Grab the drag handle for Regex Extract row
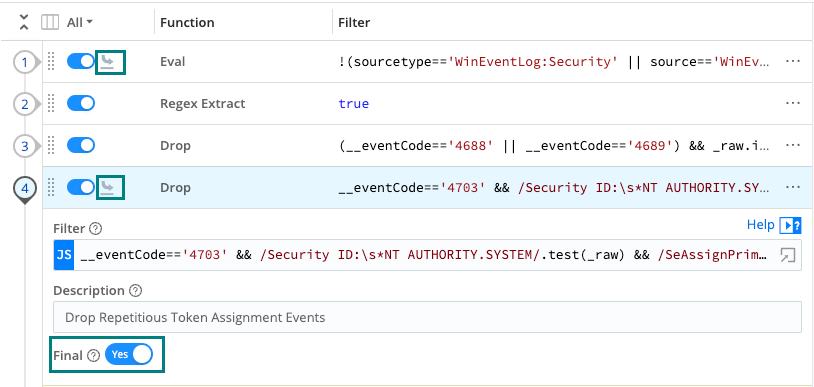 (x=51, y=104)
